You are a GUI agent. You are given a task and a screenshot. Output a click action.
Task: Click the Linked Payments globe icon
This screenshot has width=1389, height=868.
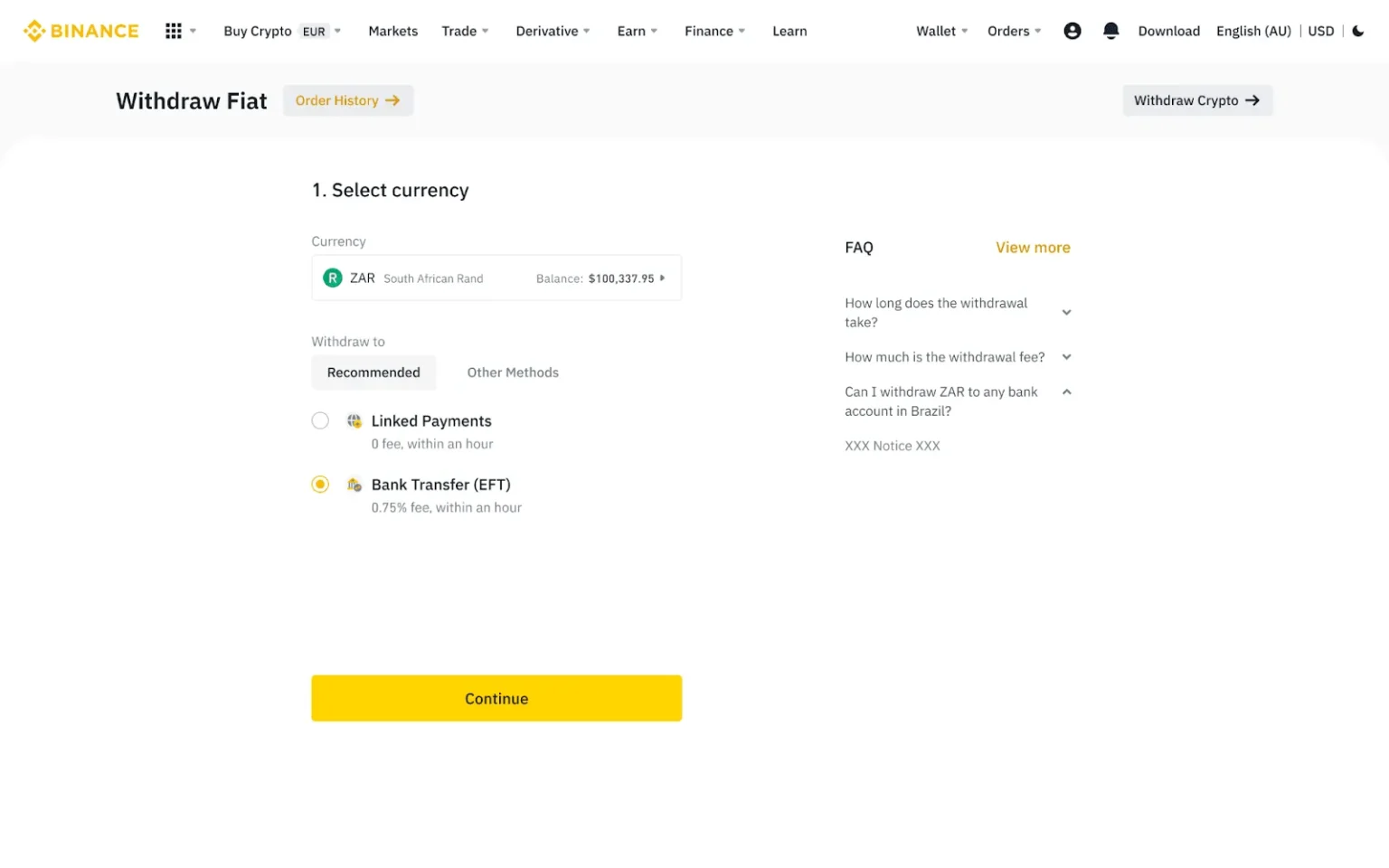[354, 420]
